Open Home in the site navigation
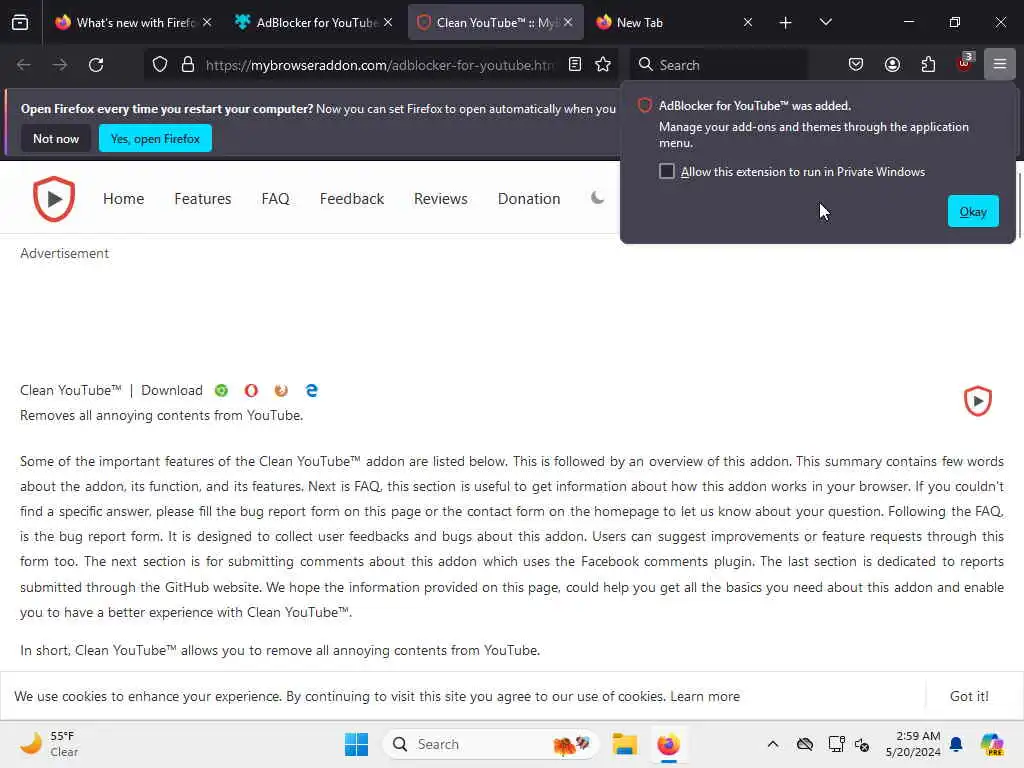Viewport: 1024px width, 768px height. click(123, 199)
